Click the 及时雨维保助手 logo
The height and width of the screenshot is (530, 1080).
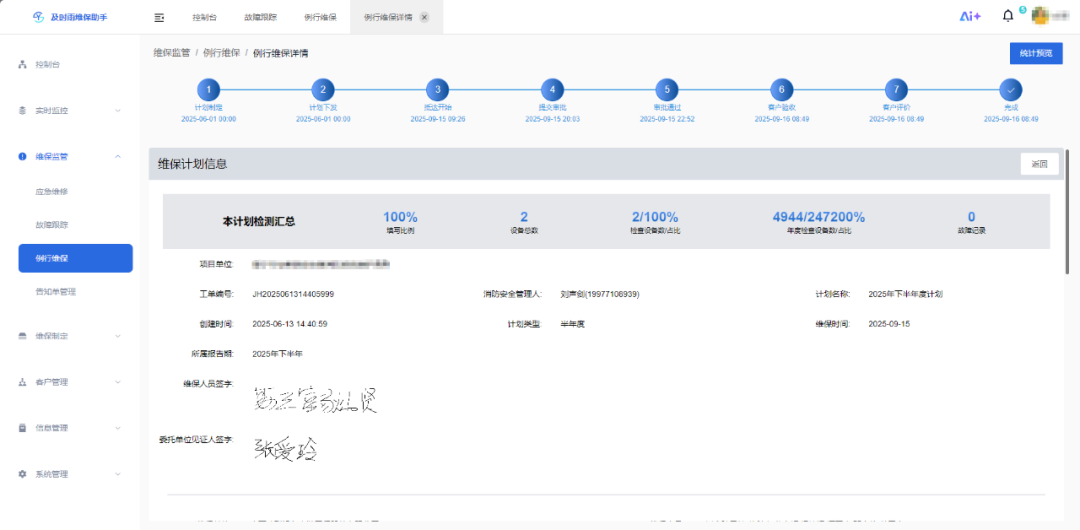pyautogui.click(x=70, y=17)
